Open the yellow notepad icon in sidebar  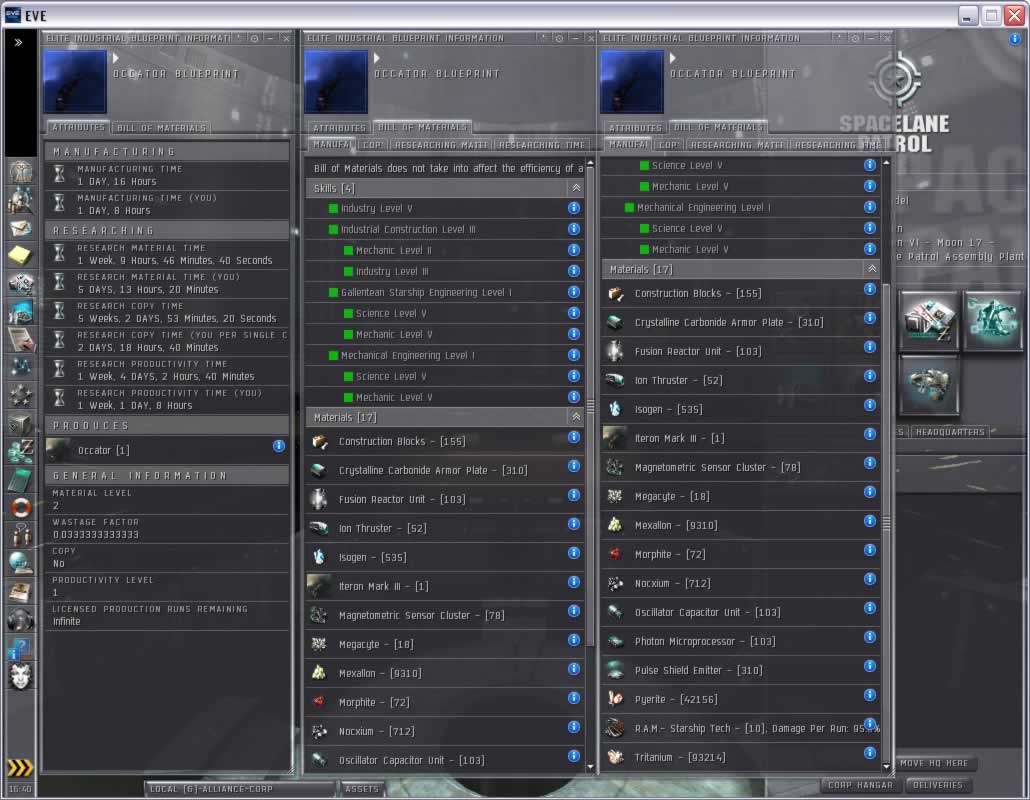click(x=20, y=255)
